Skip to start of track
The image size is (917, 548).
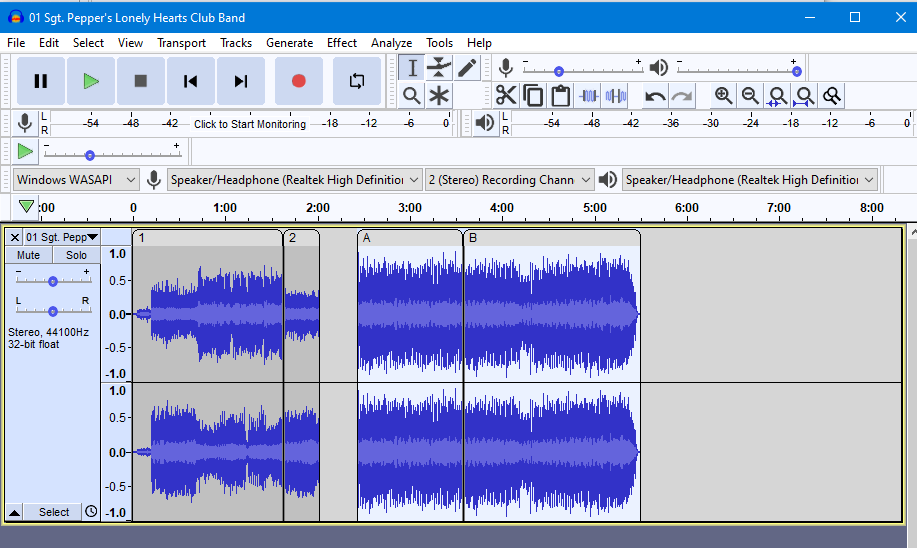(191, 81)
